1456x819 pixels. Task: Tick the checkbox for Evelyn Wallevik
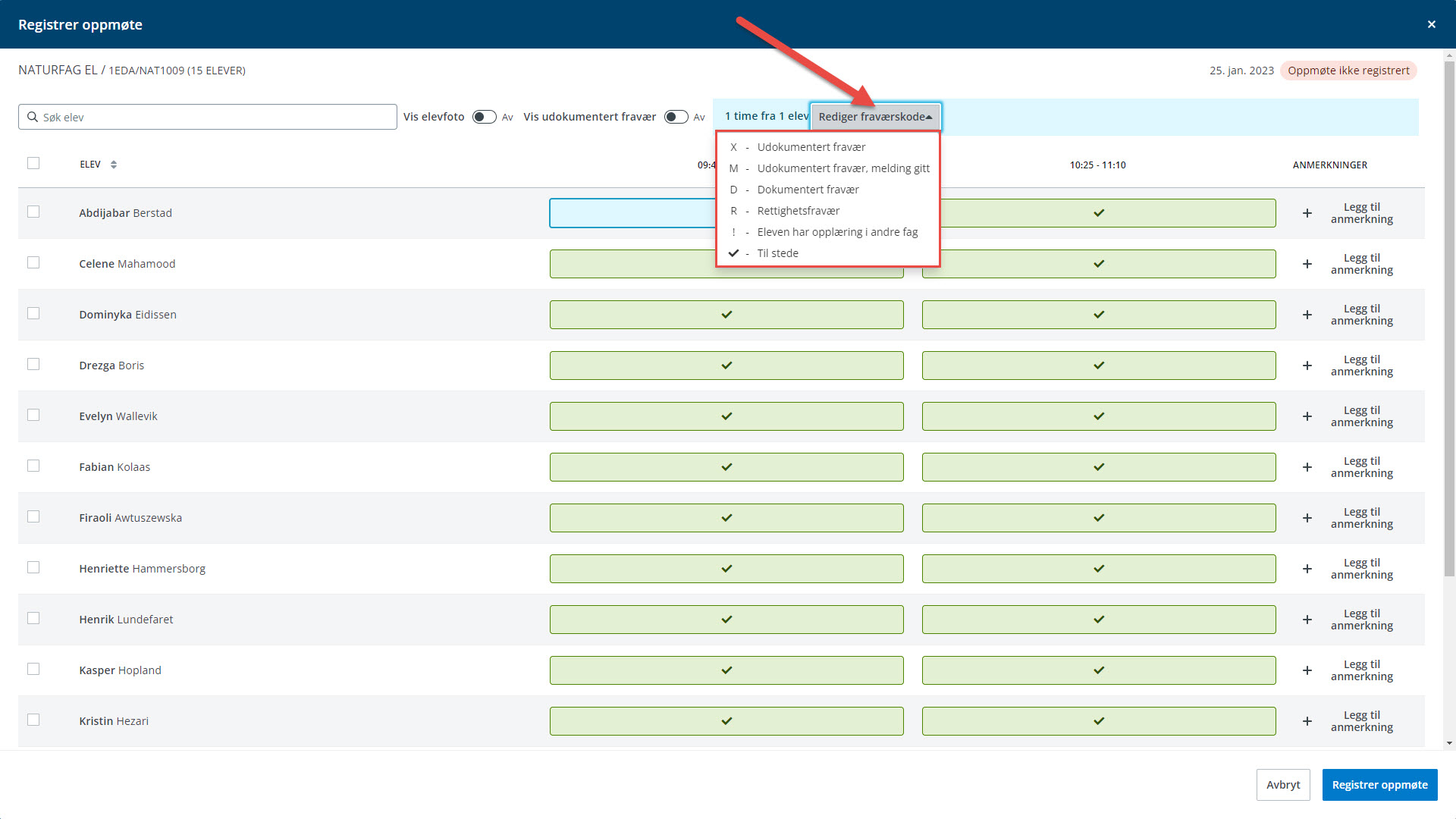[33, 415]
